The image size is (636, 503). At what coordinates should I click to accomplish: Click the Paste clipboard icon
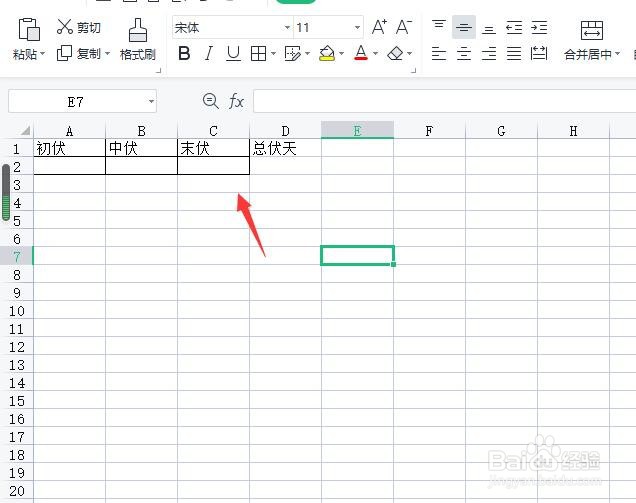coord(29,29)
